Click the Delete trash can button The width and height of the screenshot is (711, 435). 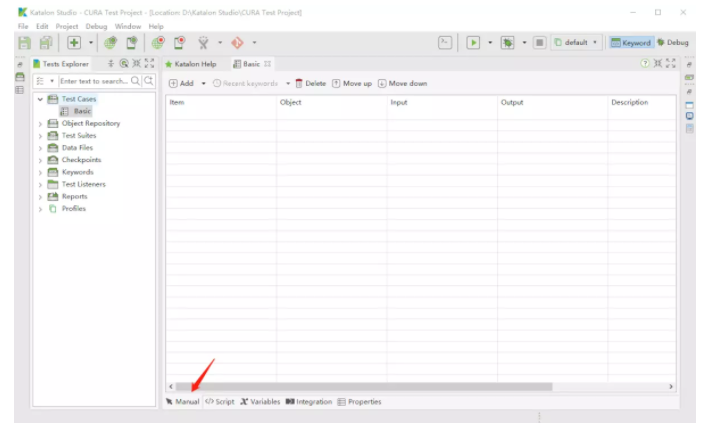(x=311, y=83)
